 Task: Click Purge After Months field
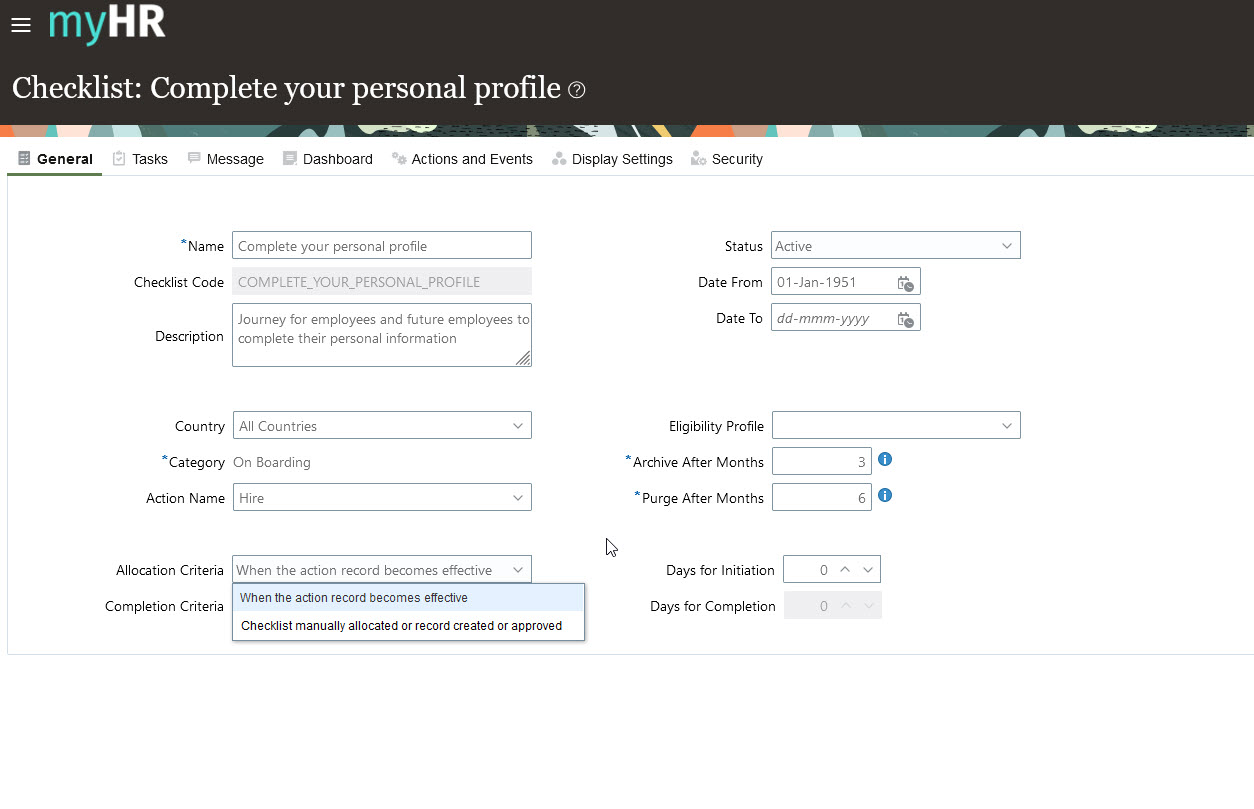pos(821,498)
